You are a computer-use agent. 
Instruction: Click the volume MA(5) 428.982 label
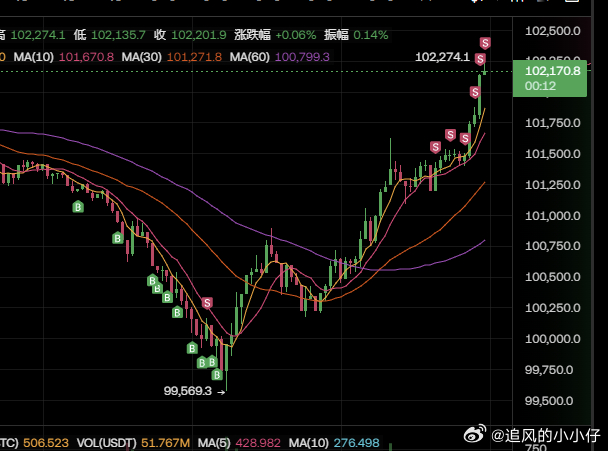[239, 443]
